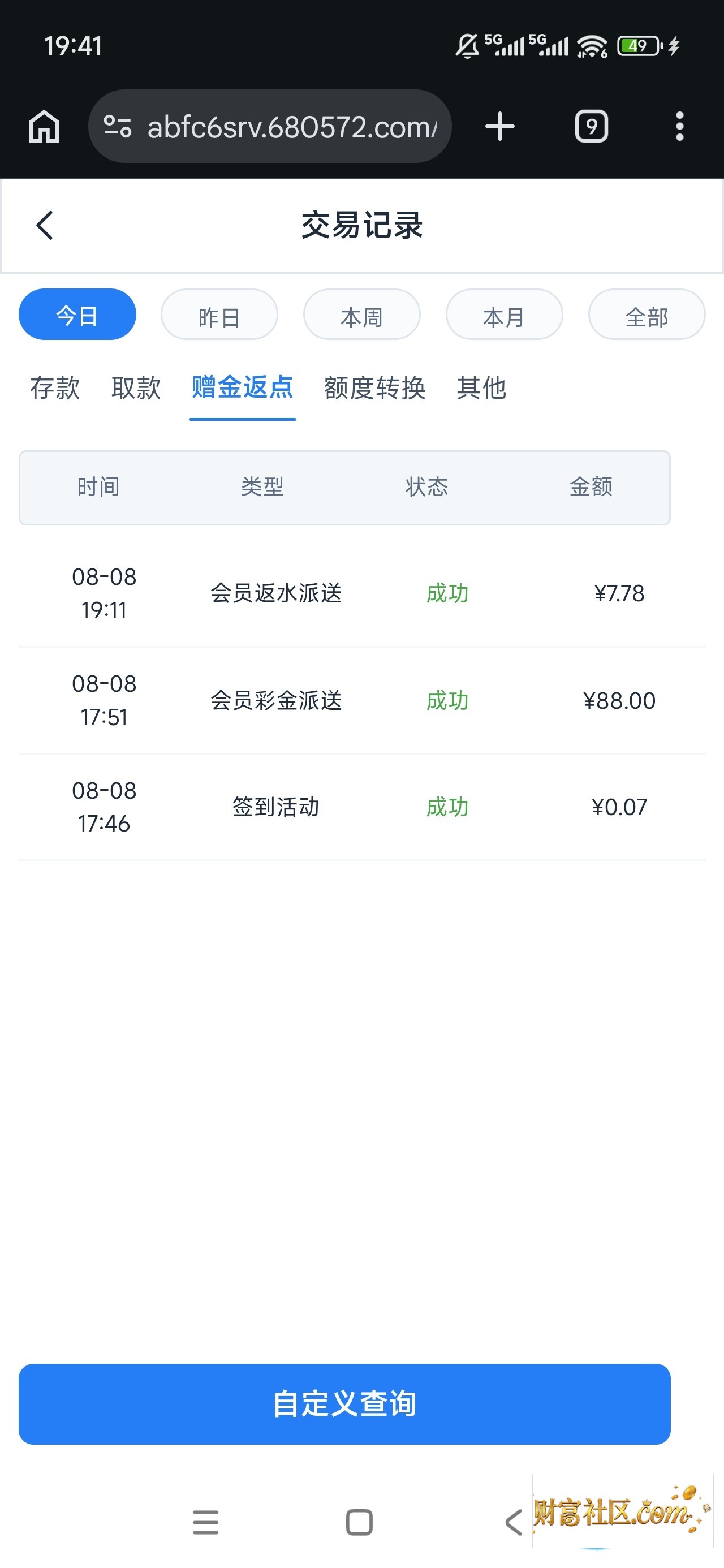Click the 自定义查询 button
Image resolution: width=724 pixels, height=1568 pixels.
(344, 1403)
